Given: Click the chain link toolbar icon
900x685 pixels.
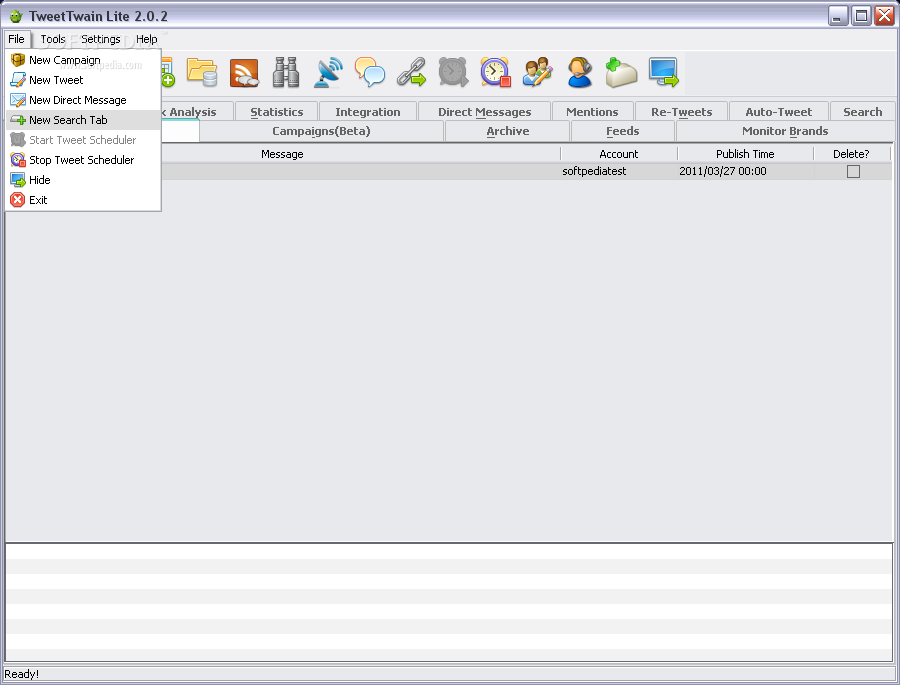Looking at the screenshot, I should click(x=412, y=72).
